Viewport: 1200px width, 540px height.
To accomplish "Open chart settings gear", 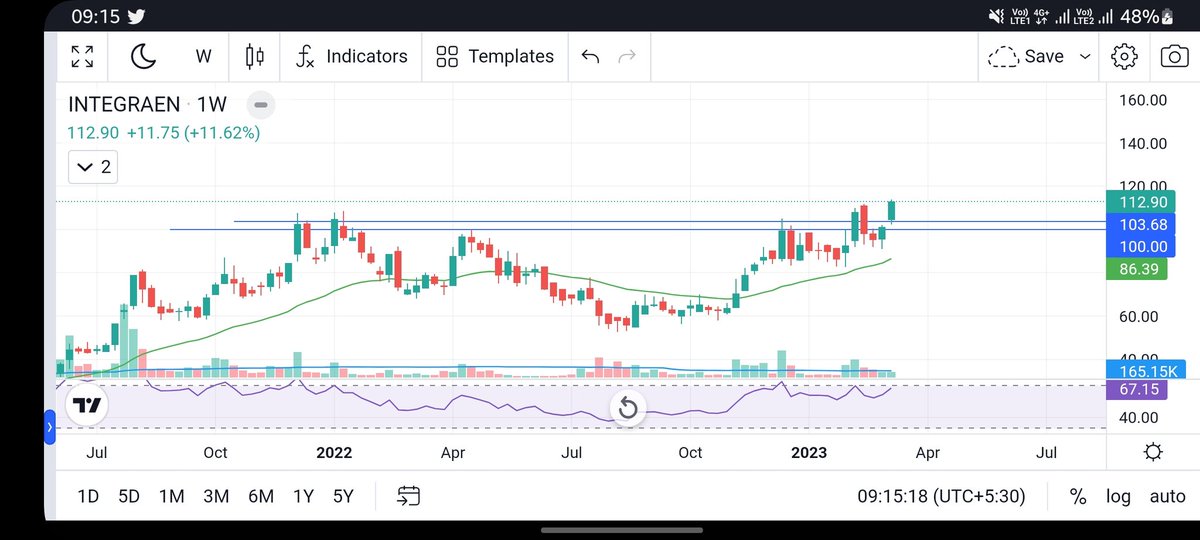I will point(1124,56).
